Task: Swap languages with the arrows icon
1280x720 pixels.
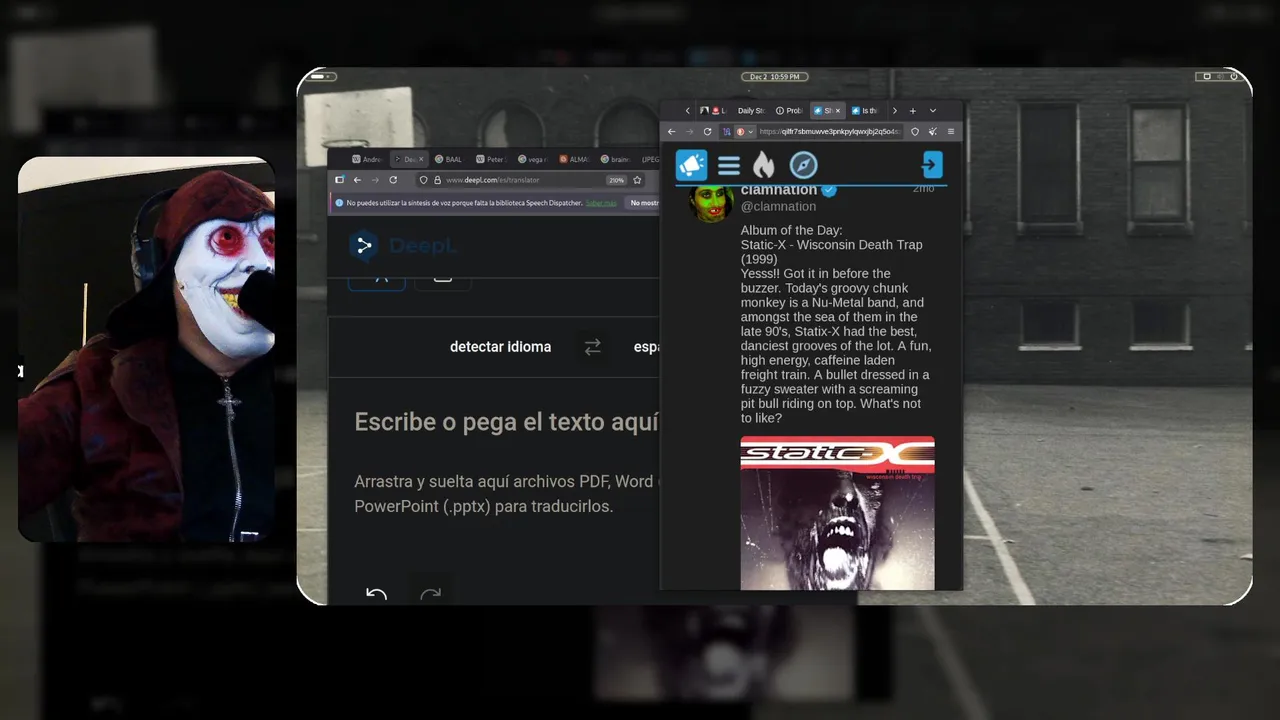Action: click(593, 347)
